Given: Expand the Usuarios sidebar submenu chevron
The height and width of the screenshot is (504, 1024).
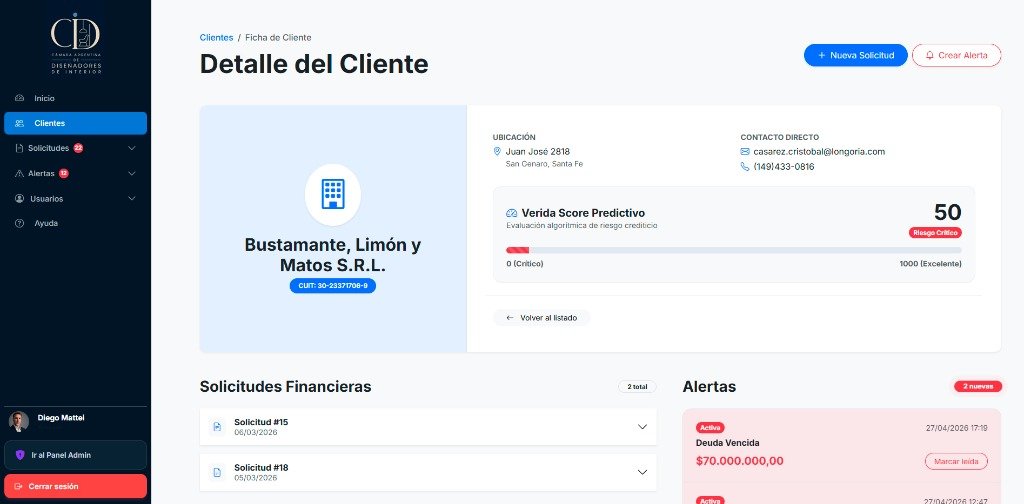Looking at the screenshot, I should [x=132, y=198].
